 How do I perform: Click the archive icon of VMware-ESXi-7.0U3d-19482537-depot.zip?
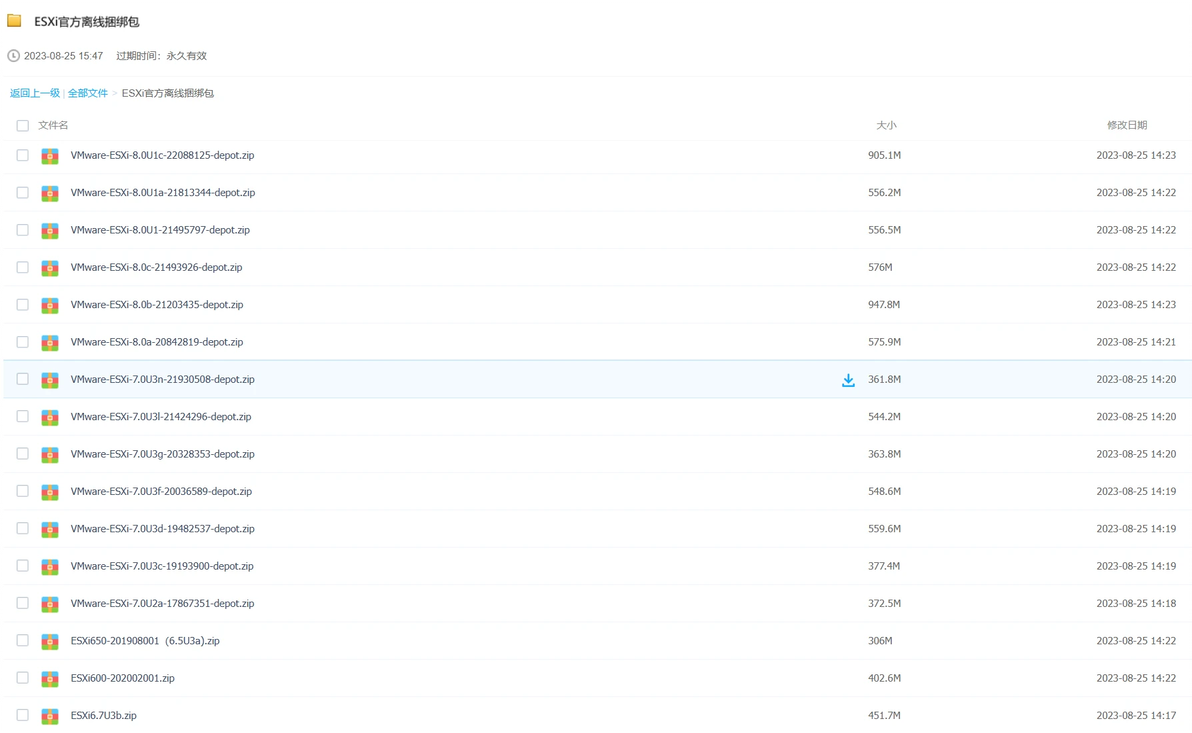tap(50, 529)
